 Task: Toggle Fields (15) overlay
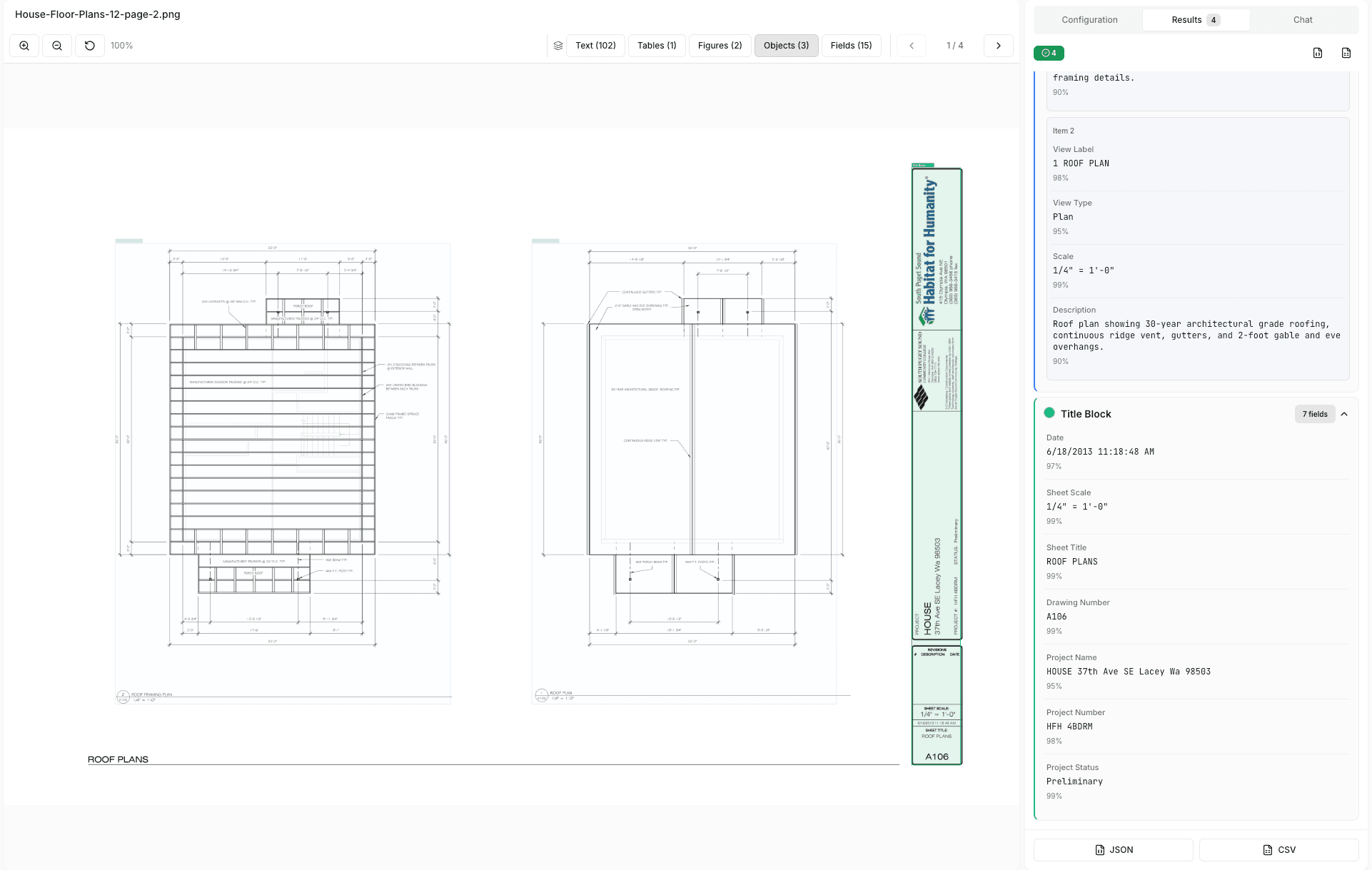pos(851,46)
